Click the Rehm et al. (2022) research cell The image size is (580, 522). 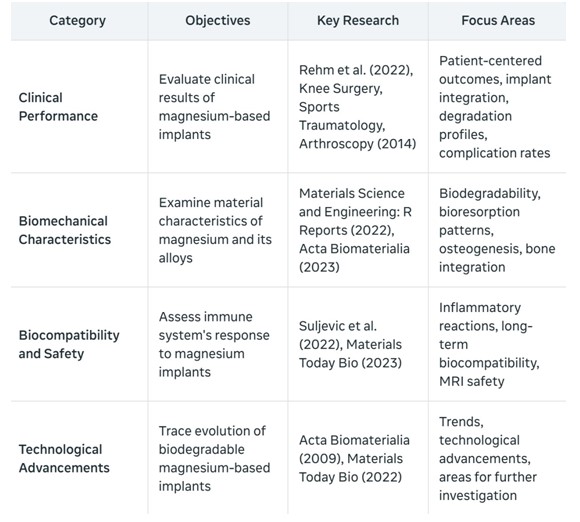(x=358, y=107)
